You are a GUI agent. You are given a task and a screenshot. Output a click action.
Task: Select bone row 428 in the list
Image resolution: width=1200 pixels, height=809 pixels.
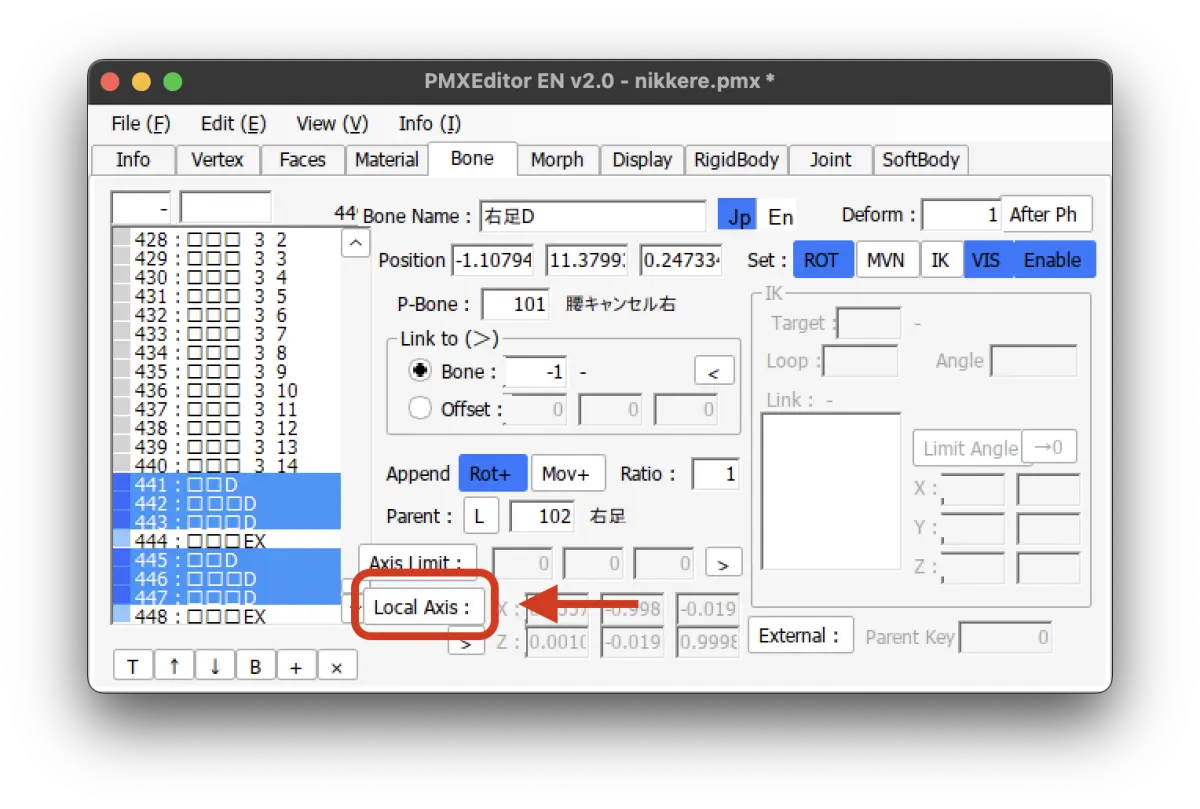226,240
